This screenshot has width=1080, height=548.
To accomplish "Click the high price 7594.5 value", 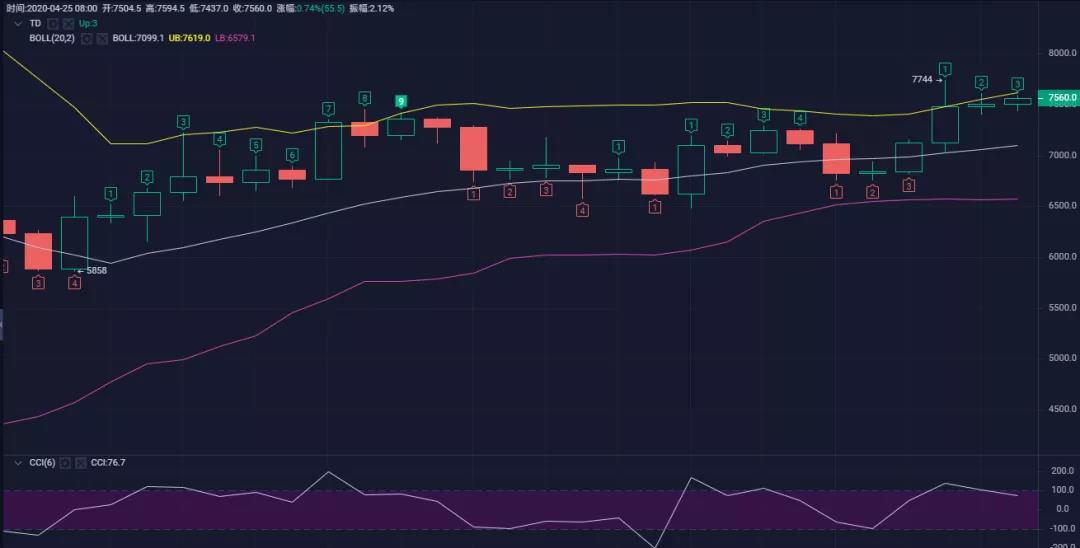I will (169, 9).
